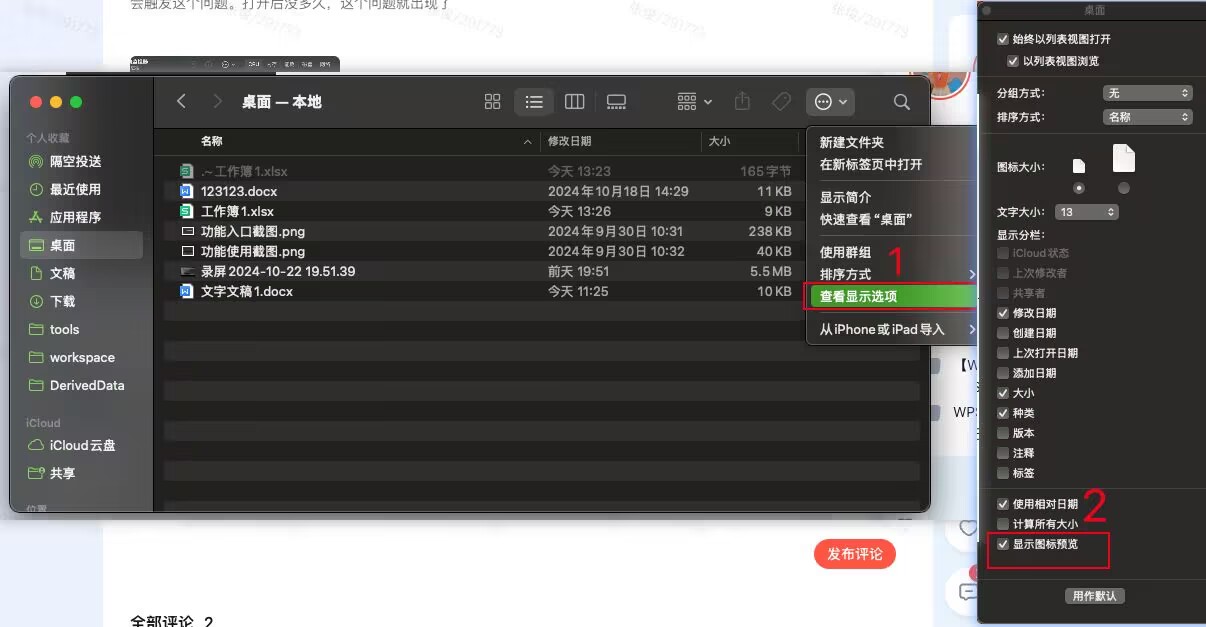The width and height of the screenshot is (1206, 627).
Task: Switch to gallery view in Finder
Action: tap(616, 102)
